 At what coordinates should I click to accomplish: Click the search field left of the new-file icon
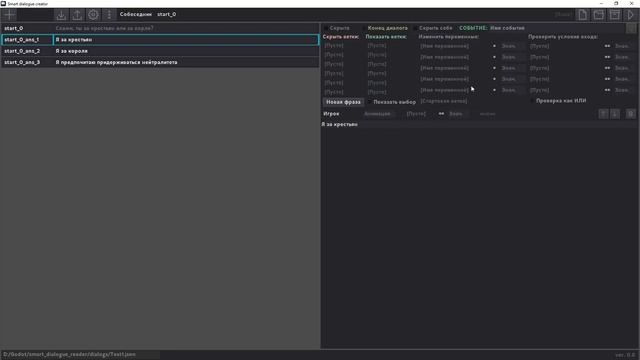coord(563,15)
